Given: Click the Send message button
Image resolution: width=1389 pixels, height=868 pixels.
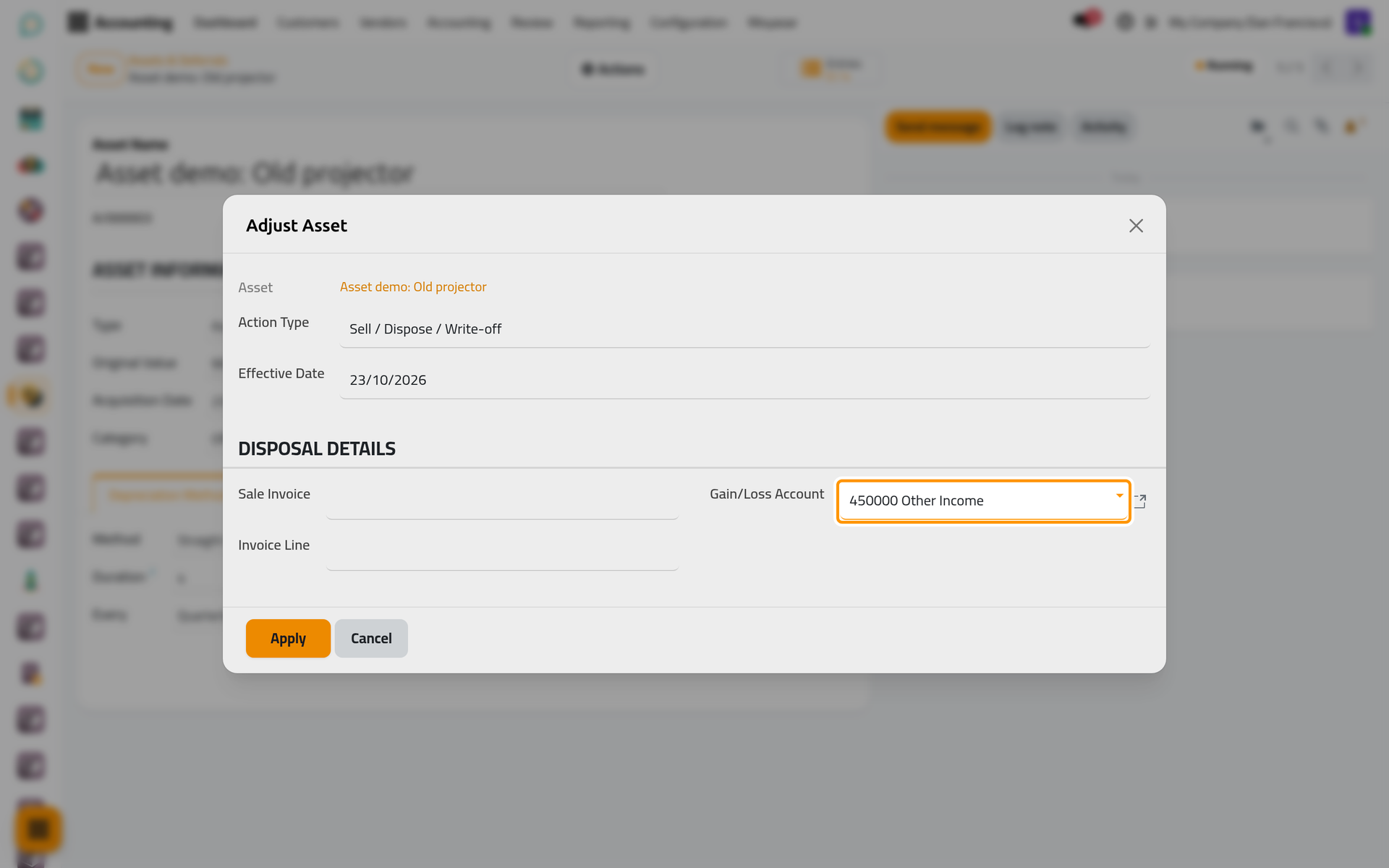Looking at the screenshot, I should (x=938, y=127).
